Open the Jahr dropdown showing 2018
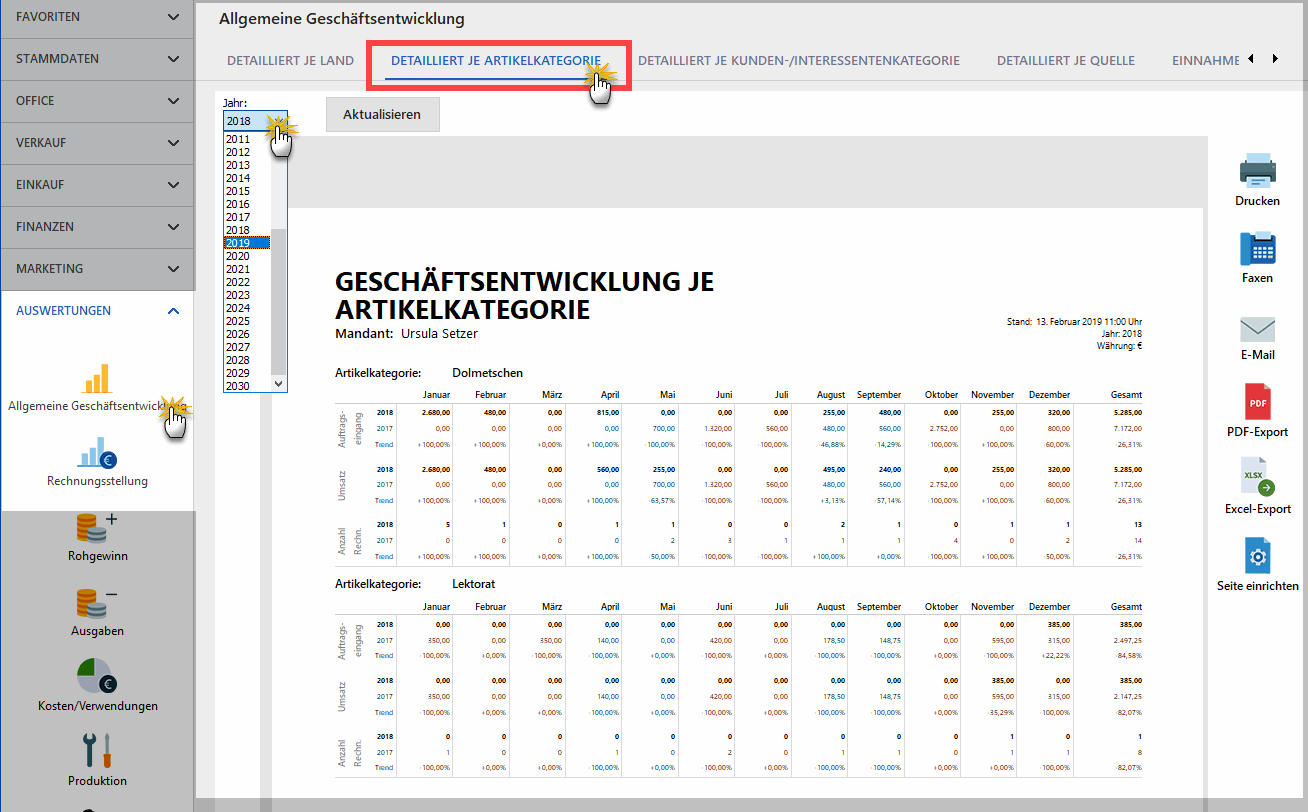The width and height of the screenshot is (1308, 812). coord(255,121)
